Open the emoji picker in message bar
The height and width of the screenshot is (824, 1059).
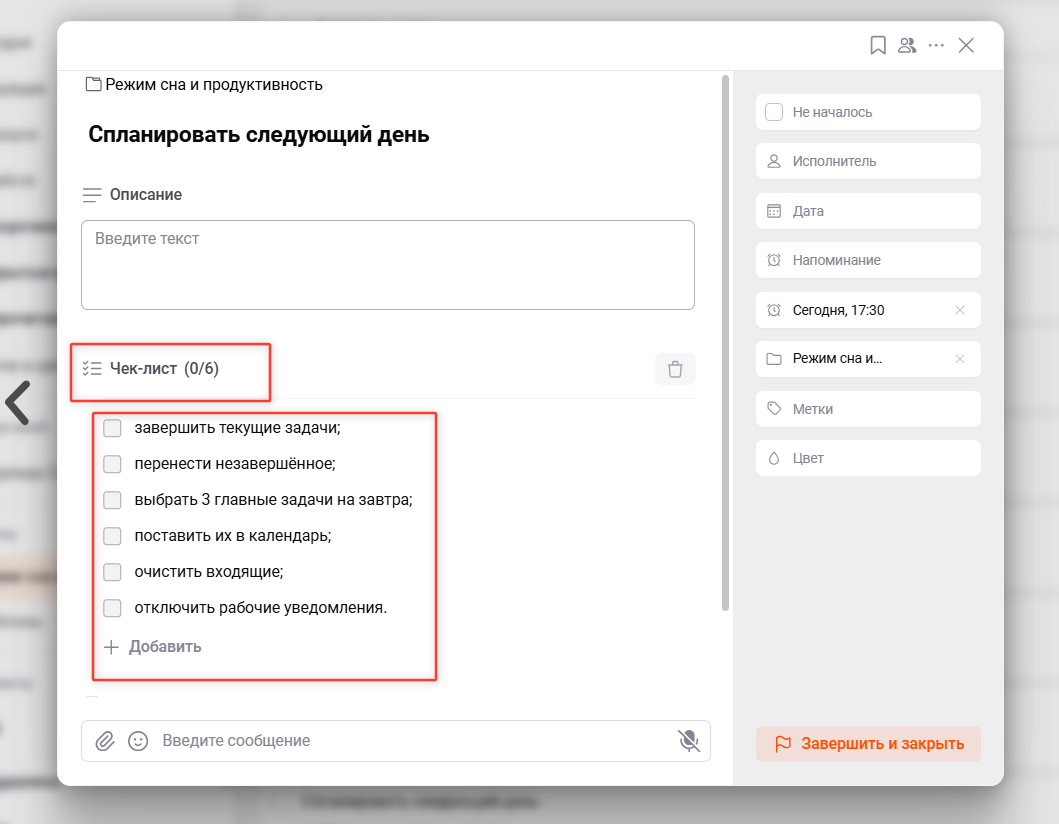138,741
